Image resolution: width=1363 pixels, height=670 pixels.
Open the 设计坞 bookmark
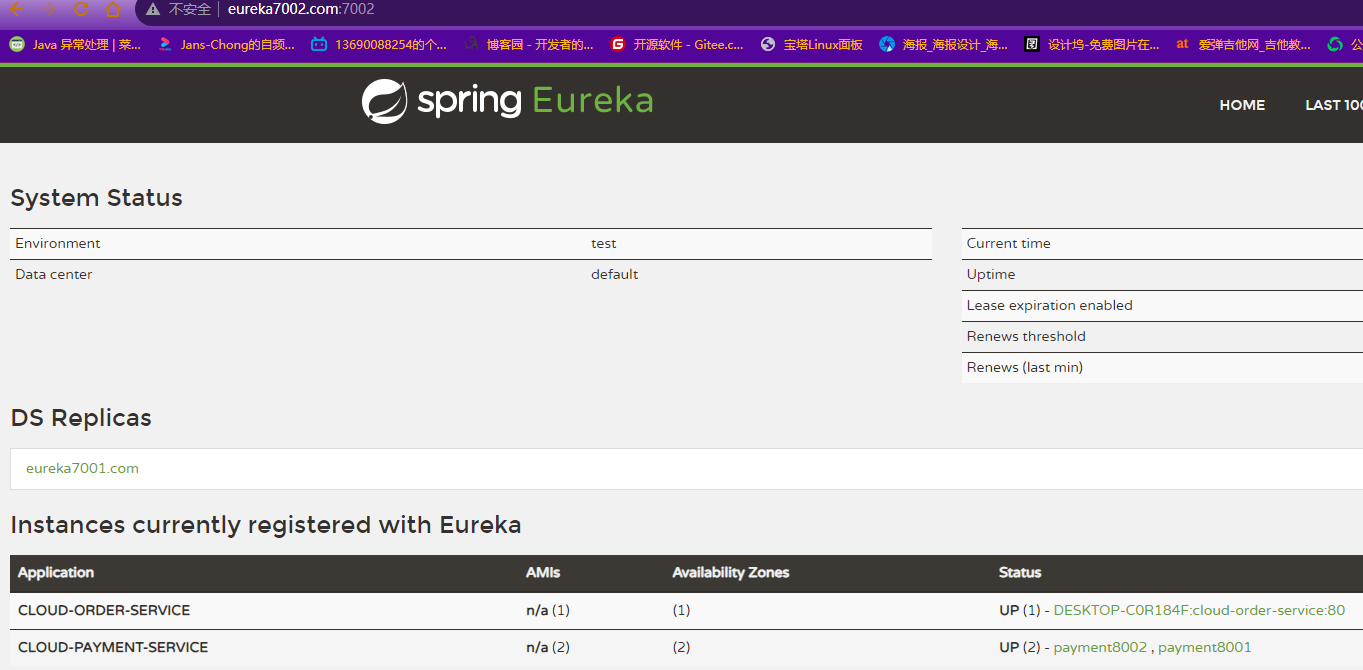coord(1092,44)
